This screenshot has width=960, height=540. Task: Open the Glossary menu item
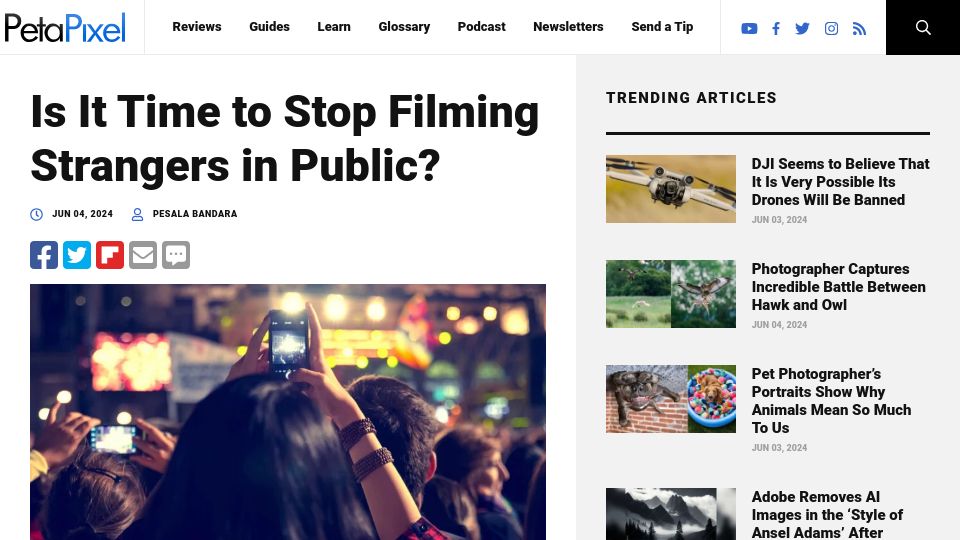[404, 27]
